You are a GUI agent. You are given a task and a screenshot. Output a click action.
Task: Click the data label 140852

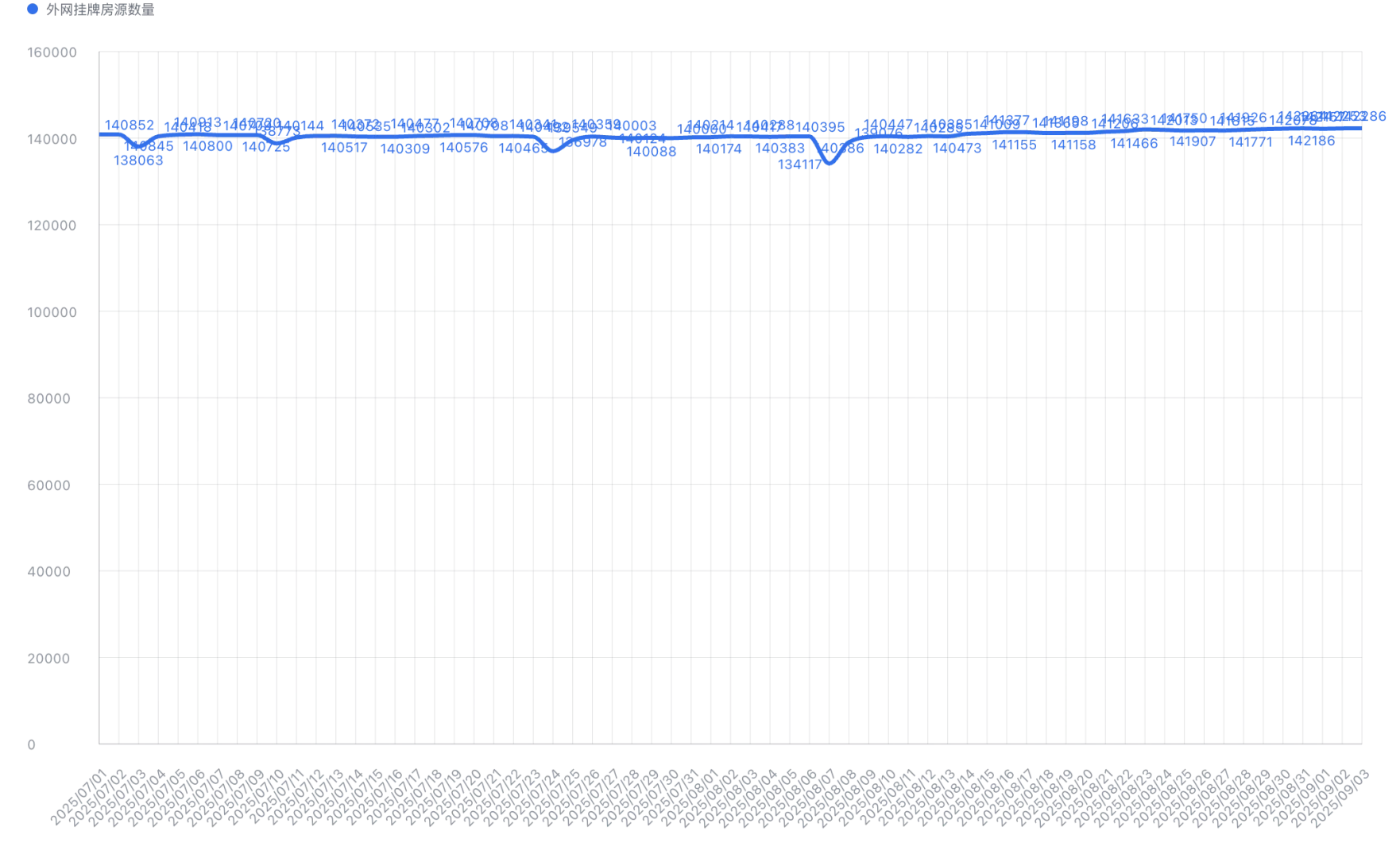coord(130,126)
